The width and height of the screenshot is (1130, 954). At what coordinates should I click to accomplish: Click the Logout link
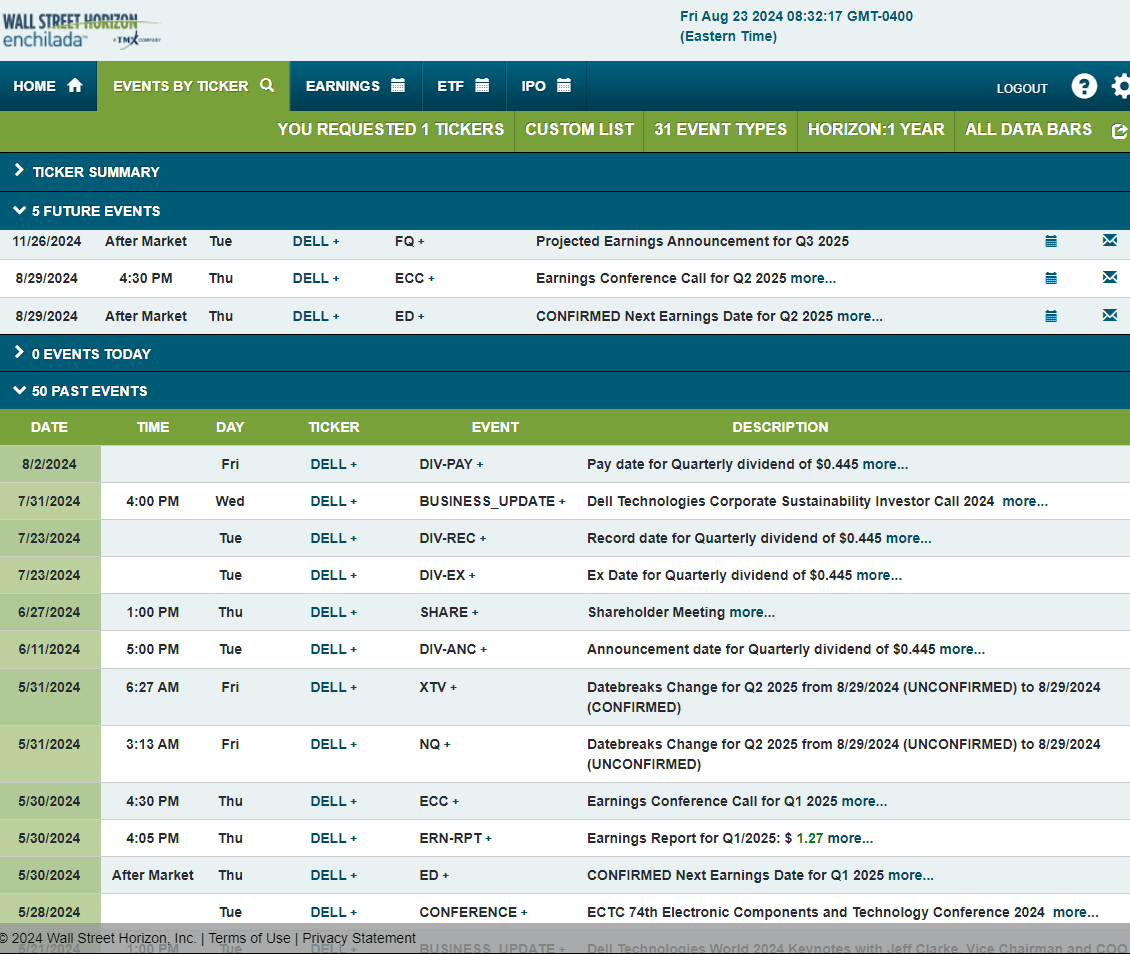coord(1022,89)
